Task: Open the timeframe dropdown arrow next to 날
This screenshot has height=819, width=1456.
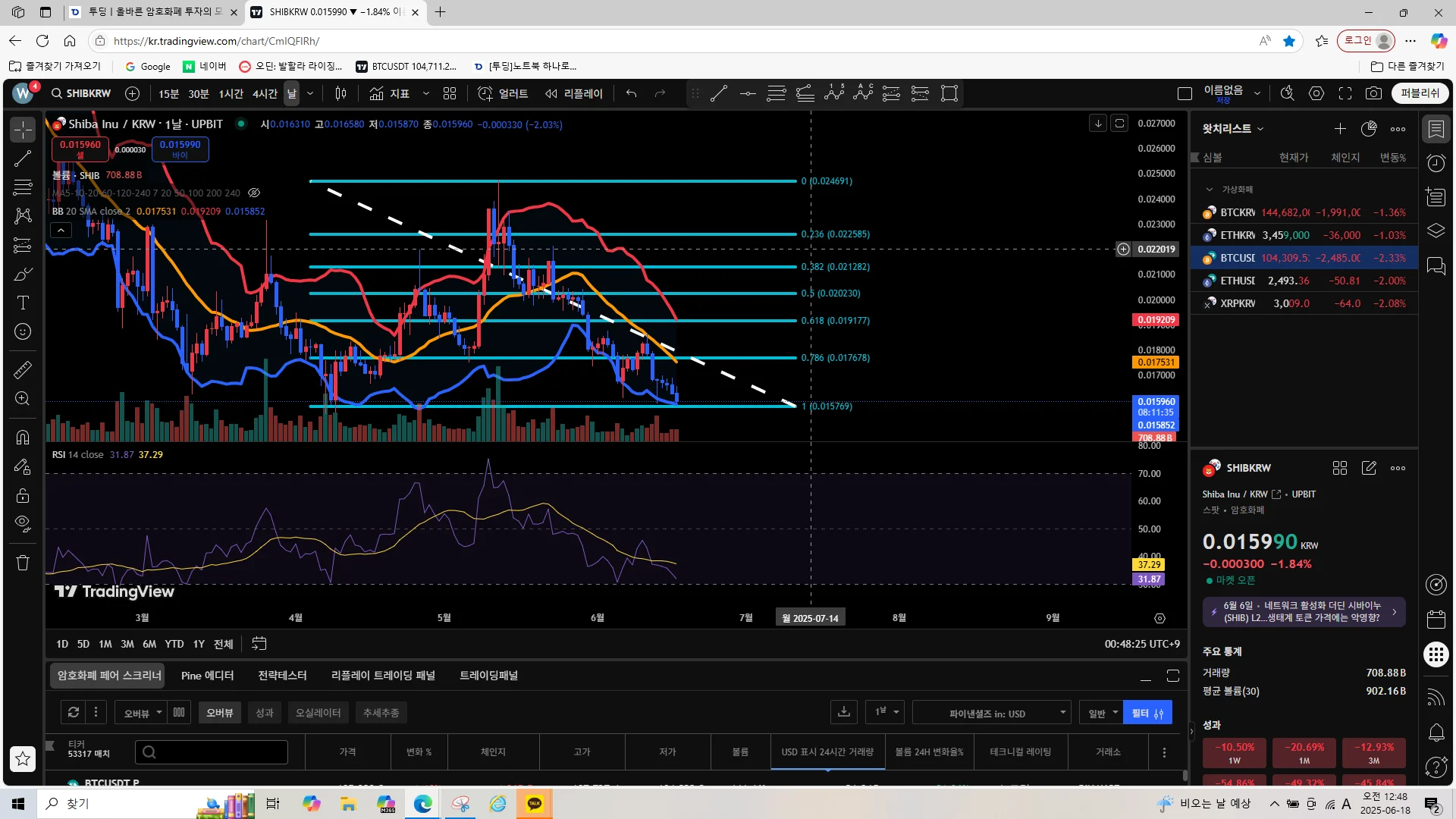Action: point(310,93)
